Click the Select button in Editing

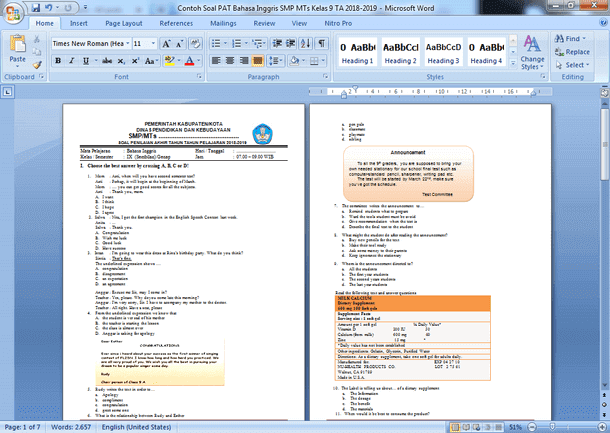tap(572, 65)
